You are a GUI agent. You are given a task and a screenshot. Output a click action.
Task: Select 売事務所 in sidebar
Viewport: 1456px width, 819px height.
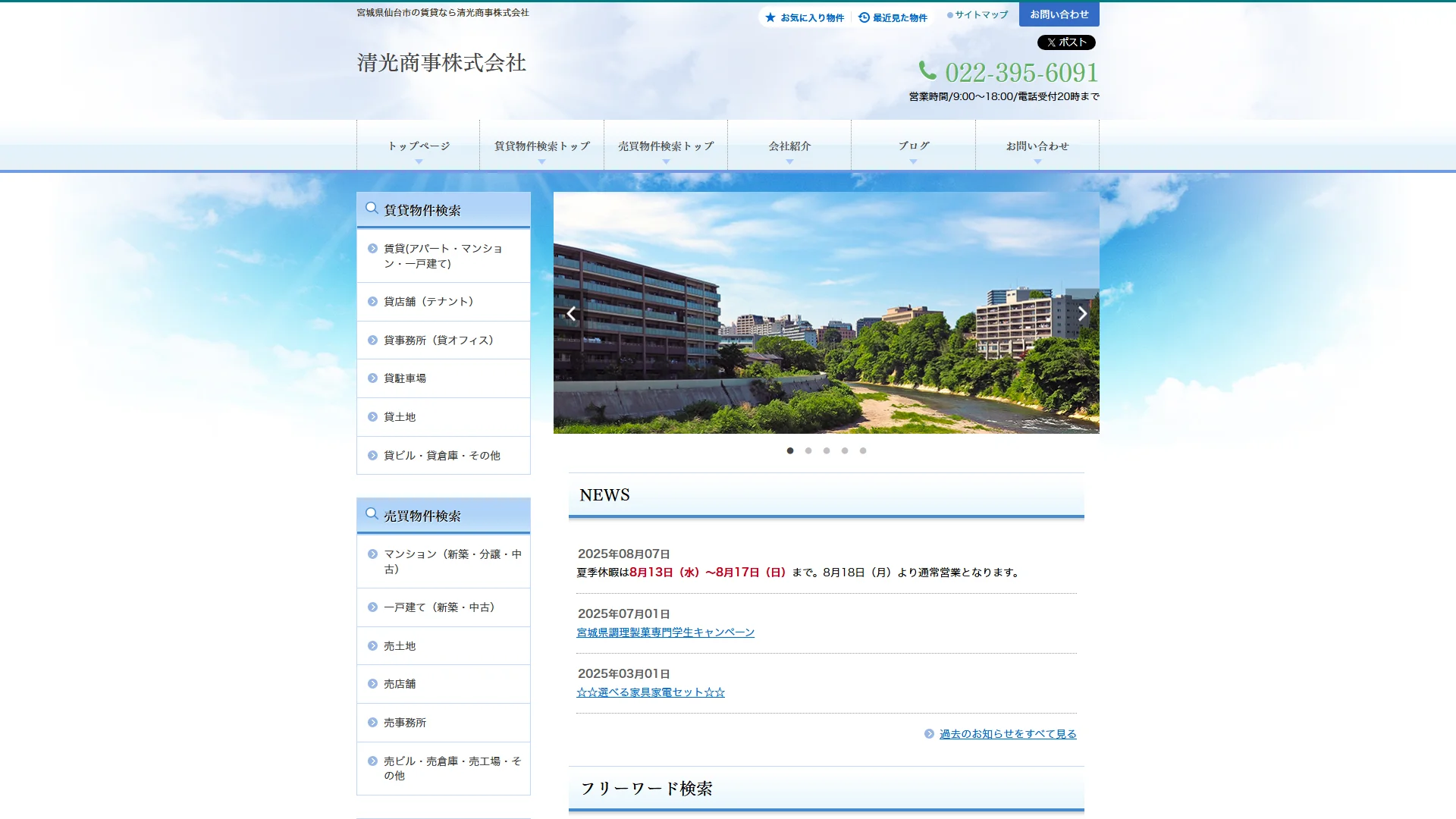pyautogui.click(x=444, y=723)
